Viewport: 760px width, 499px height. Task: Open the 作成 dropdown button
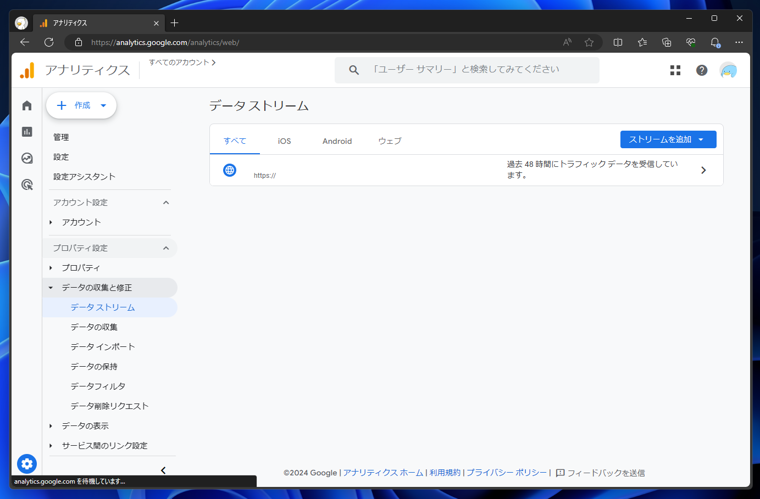point(81,105)
